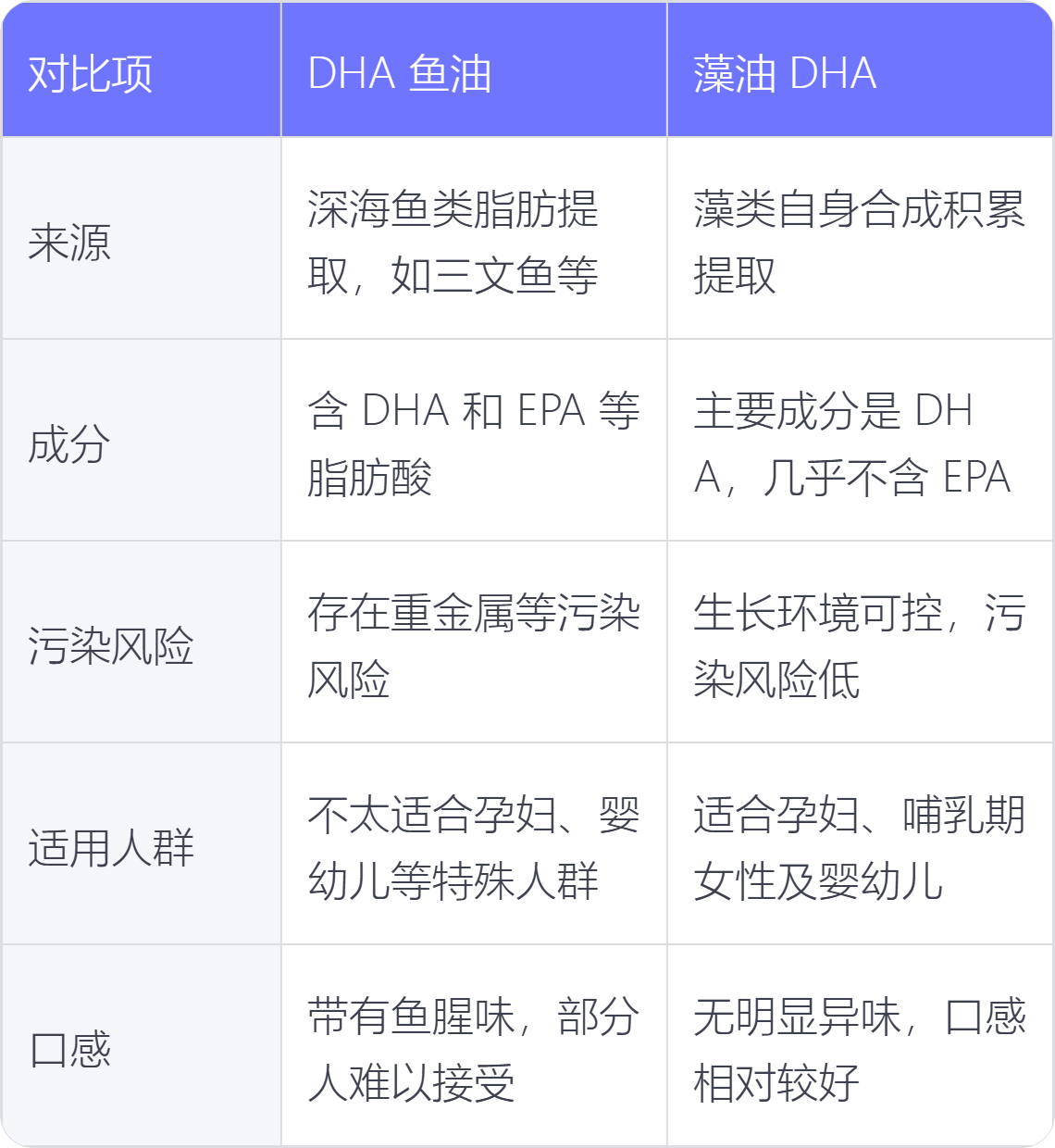The image size is (1055, 1148).
Task: Click the 深海鱼类脂肪提取 cell
Action: click(x=474, y=239)
